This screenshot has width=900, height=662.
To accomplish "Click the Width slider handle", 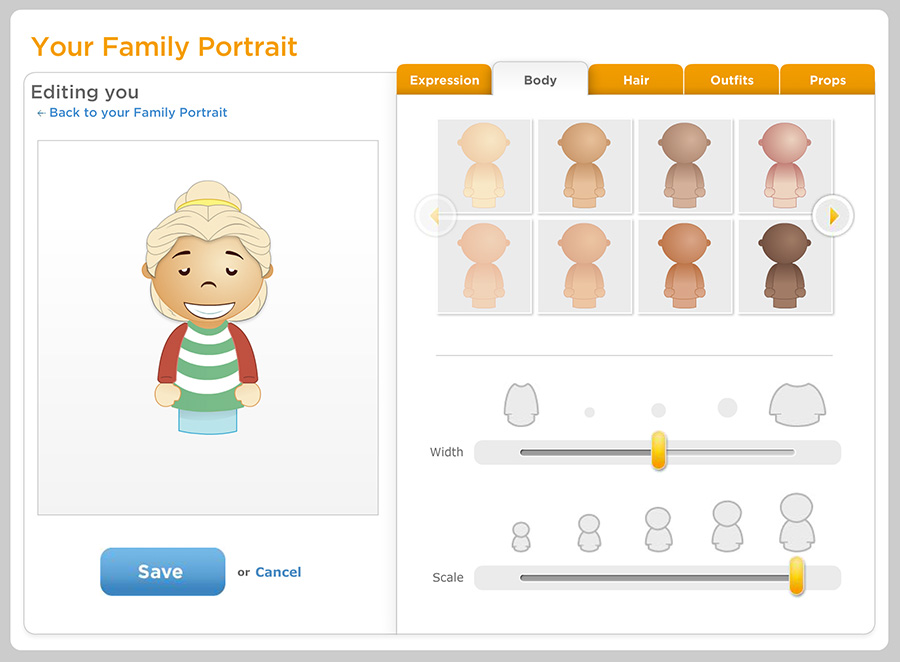I will click(x=659, y=451).
